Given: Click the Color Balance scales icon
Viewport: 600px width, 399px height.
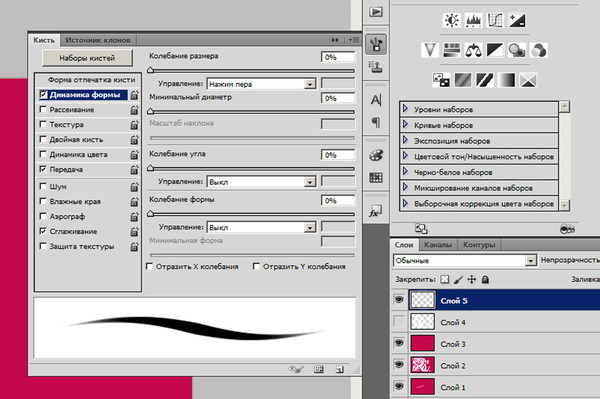Looking at the screenshot, I should [473, 50].
